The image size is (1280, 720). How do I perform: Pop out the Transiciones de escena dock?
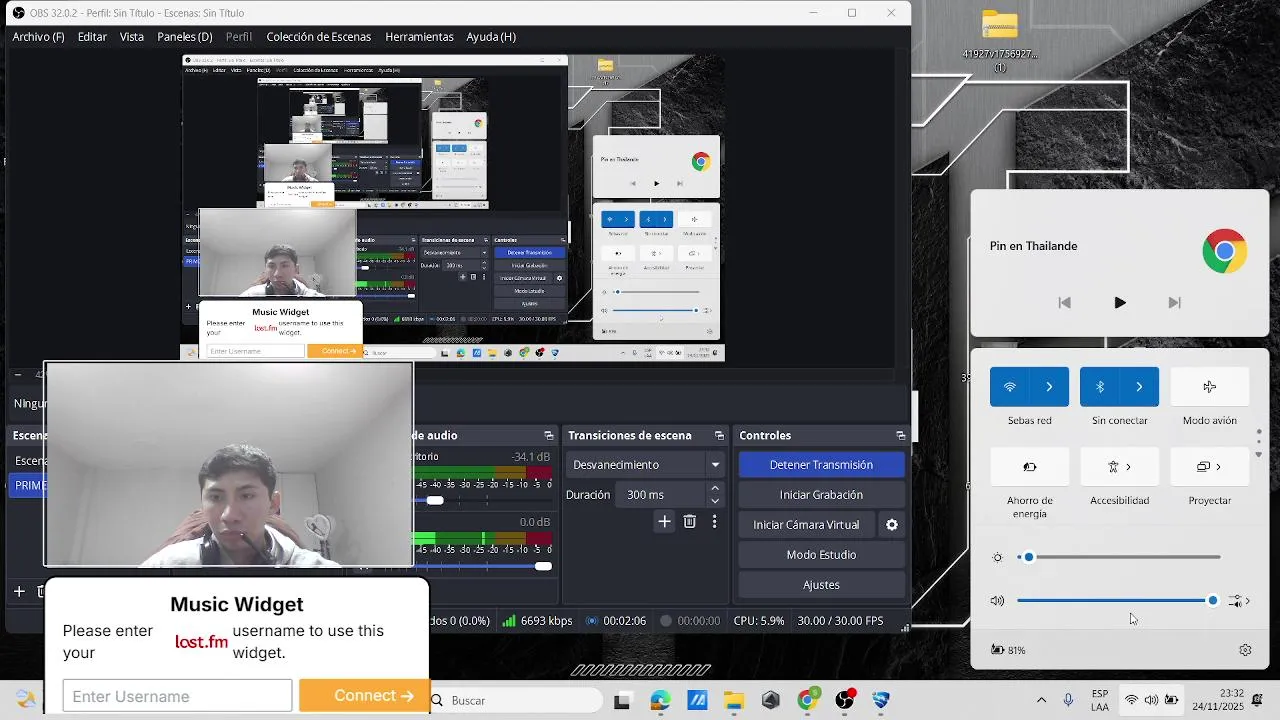pos(719,436)
